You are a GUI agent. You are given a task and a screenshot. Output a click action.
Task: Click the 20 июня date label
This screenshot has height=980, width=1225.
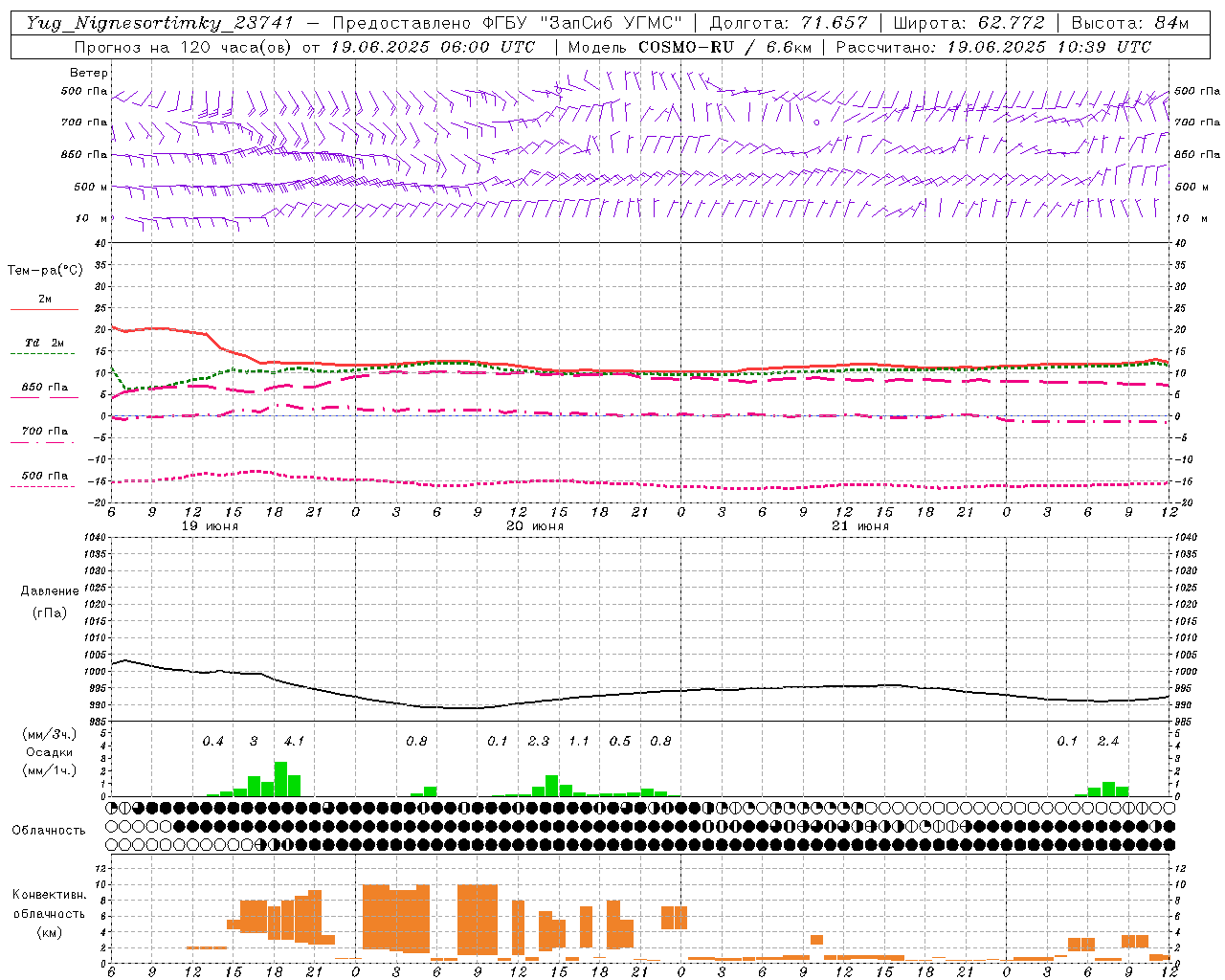(535, 526)
